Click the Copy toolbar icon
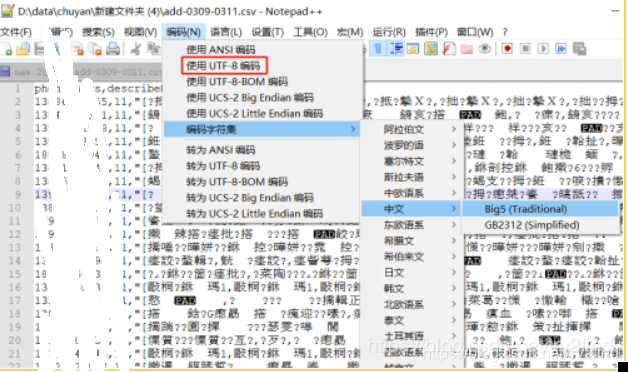Image resolution: width=628 pixels, height=372 pixels. pyautogui.click(x=154, y=49)
